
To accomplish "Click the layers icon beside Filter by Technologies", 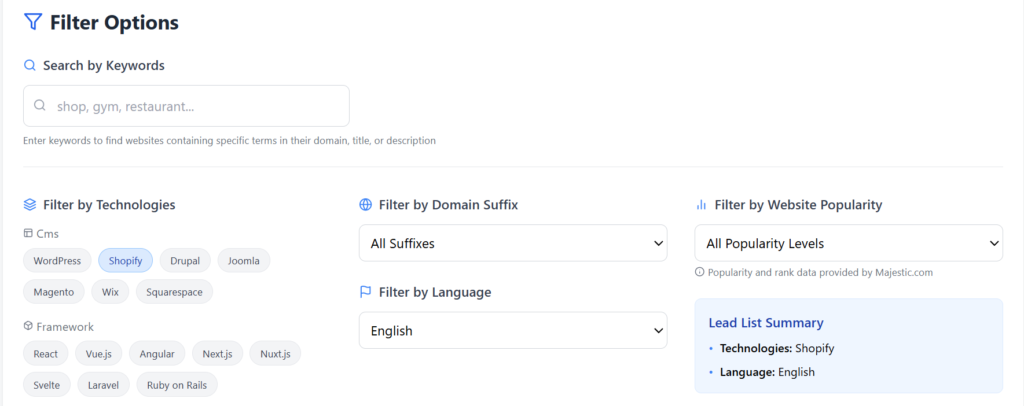I will 30,205.
